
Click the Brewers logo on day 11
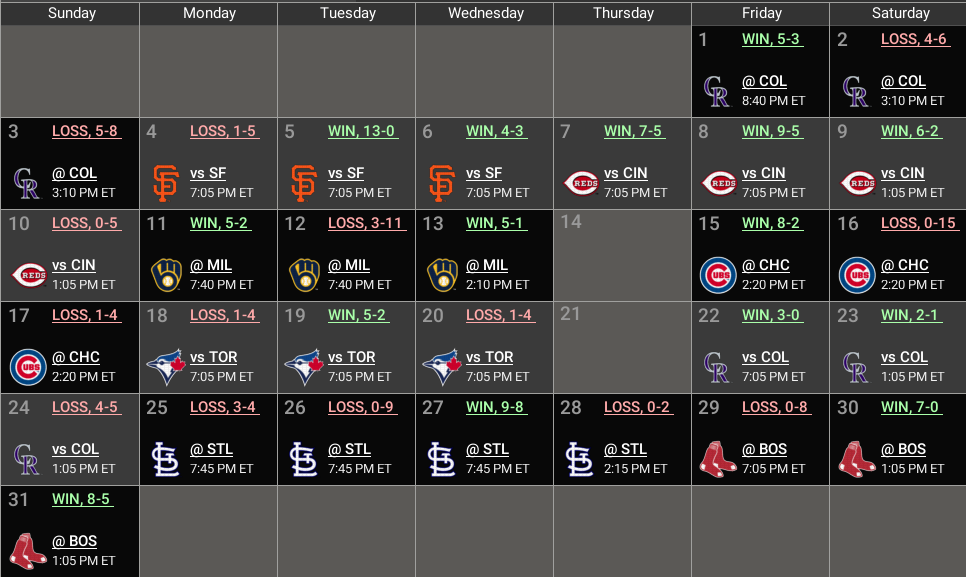(x=165, y=275)
